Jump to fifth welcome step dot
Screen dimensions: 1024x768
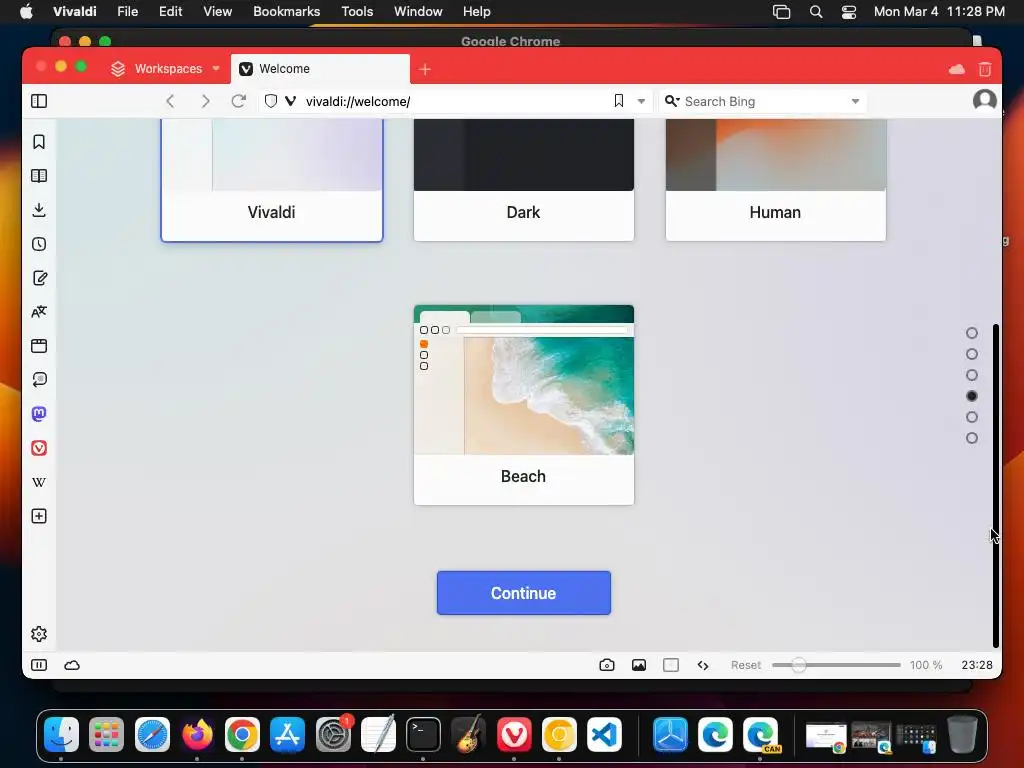click(972, 417)
